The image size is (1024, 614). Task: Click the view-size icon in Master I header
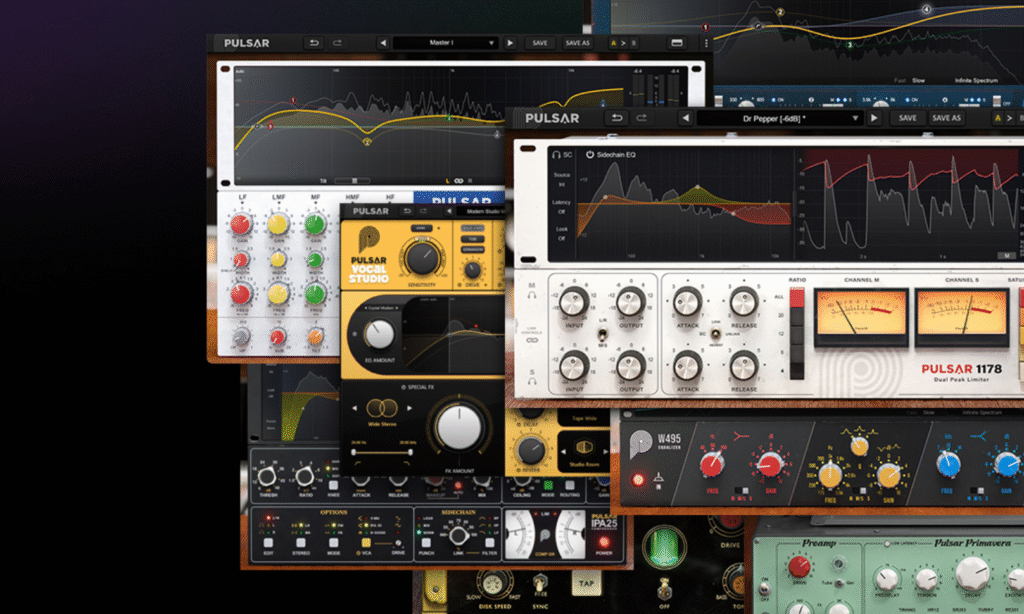[x=677, y=43]
